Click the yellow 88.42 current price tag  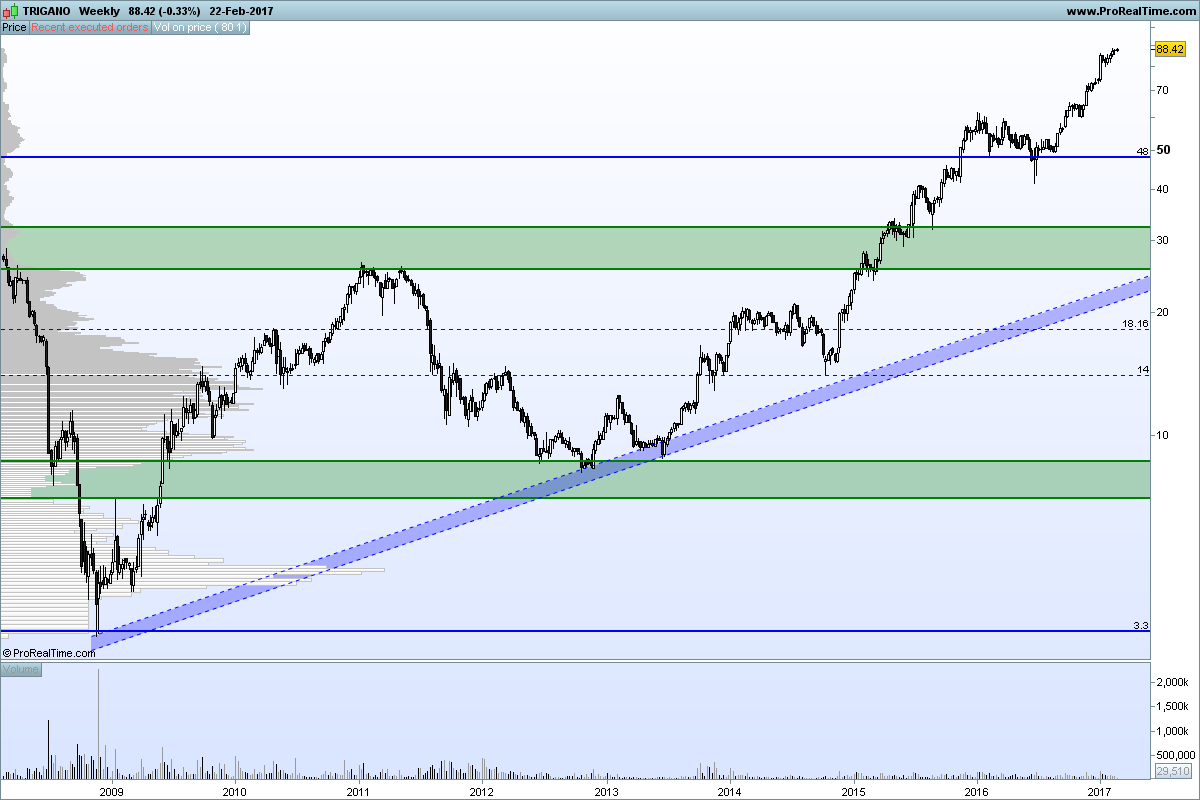click(x=1168, y=48)
